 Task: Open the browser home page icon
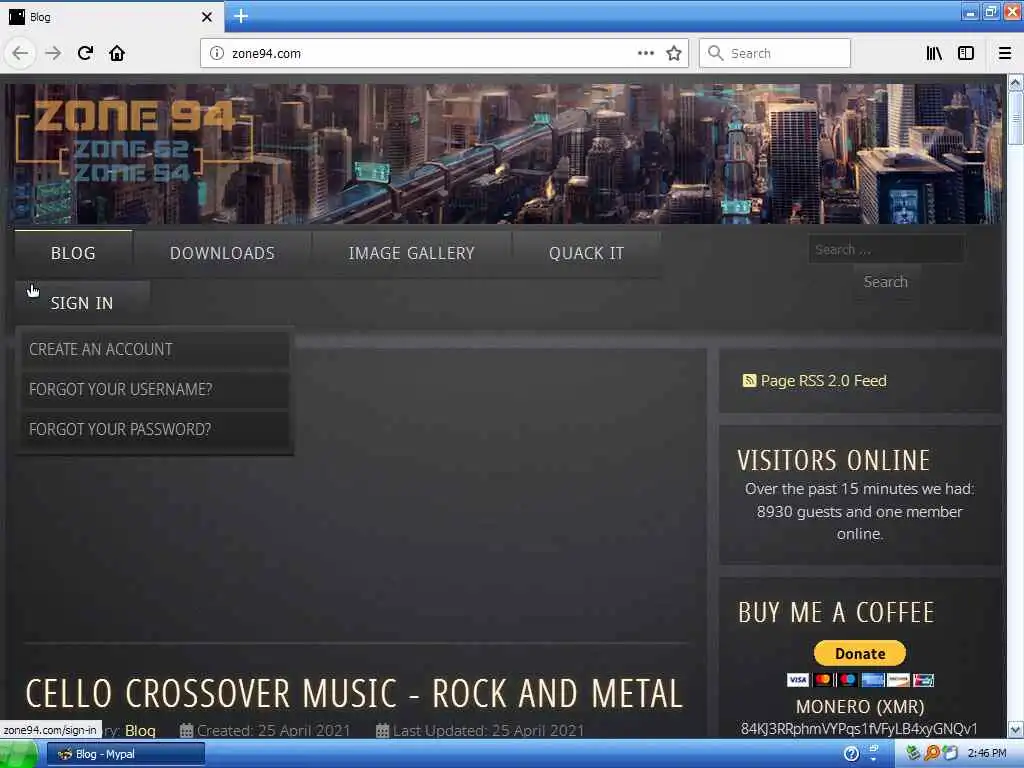(x=117, y=53)
